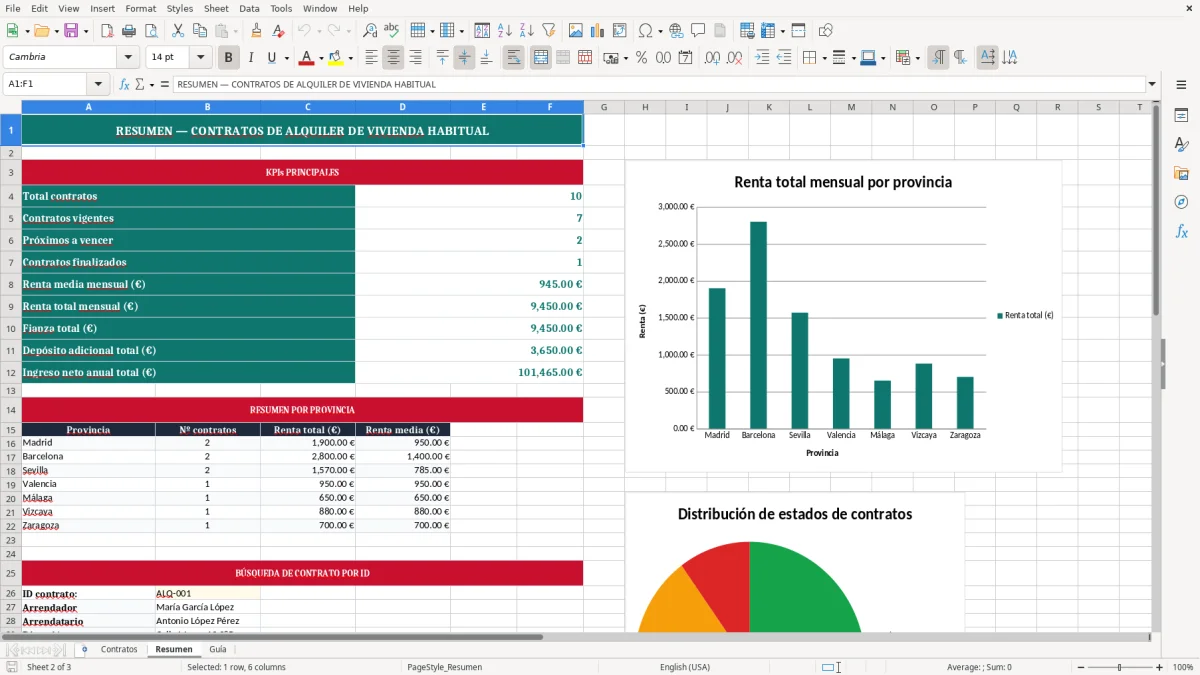Expand the Name Box dropdown

pyautogui.click(x=98, y=85)
